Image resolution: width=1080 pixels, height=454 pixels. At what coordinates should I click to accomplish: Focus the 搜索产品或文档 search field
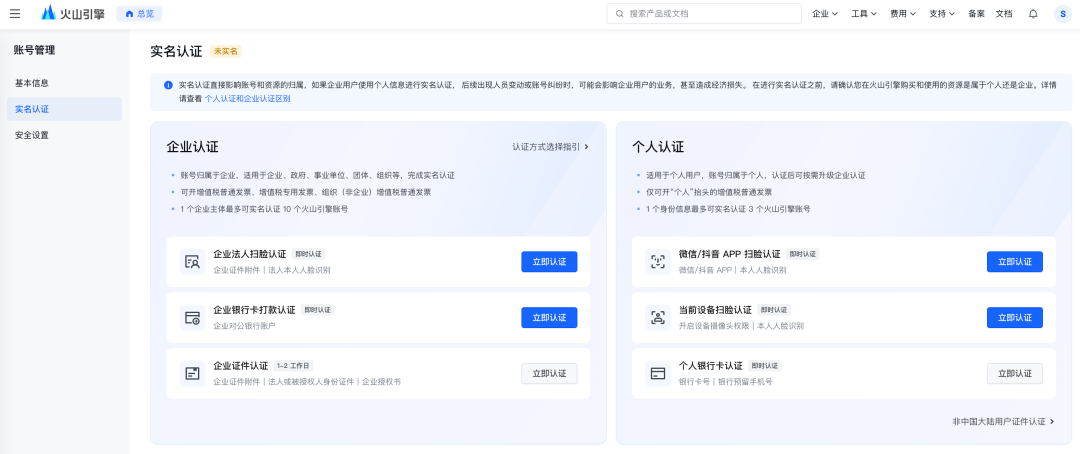(x=704, y=14)
